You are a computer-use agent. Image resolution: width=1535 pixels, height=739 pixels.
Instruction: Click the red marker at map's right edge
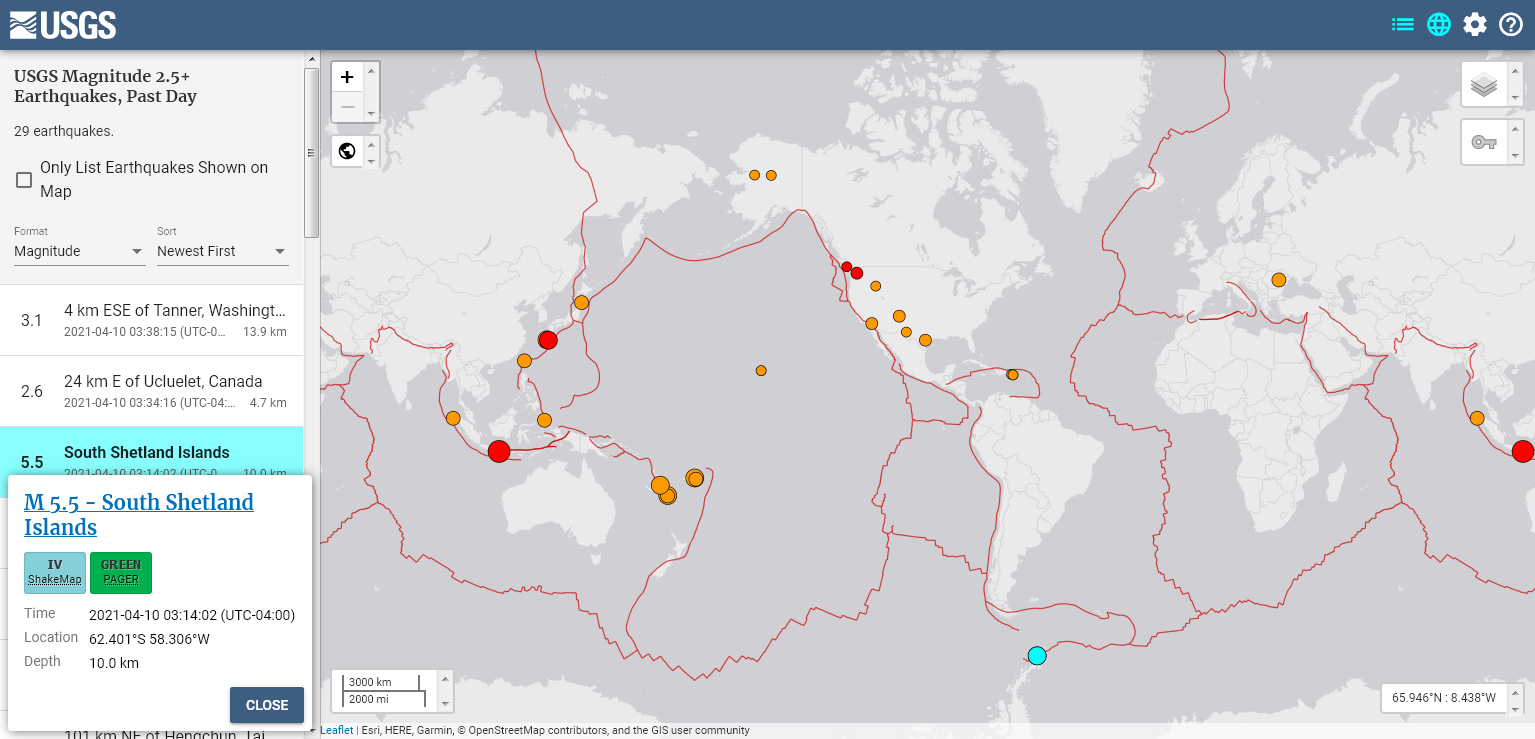[1523, 451]
